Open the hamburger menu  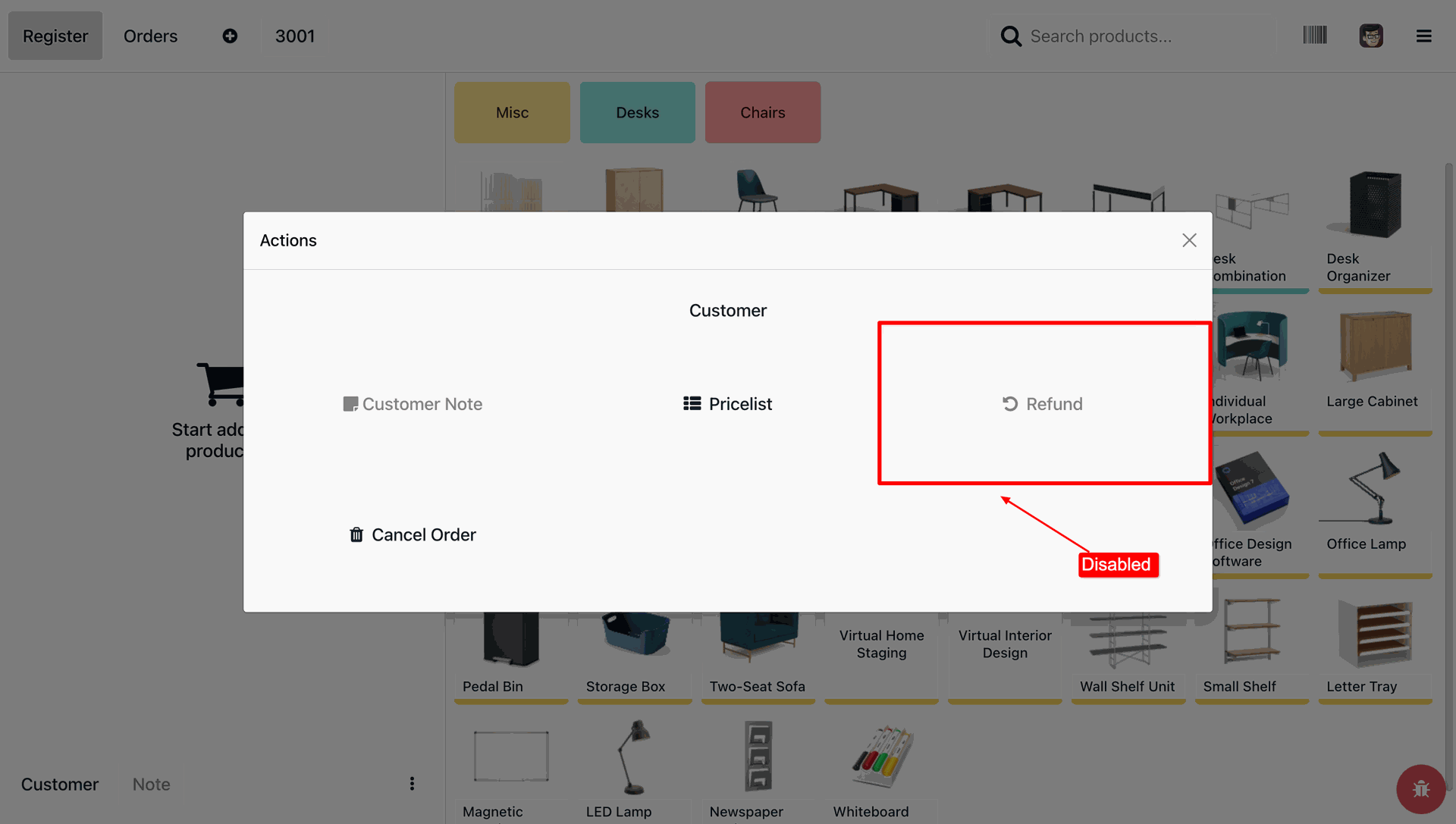[x=1423, y=36]
